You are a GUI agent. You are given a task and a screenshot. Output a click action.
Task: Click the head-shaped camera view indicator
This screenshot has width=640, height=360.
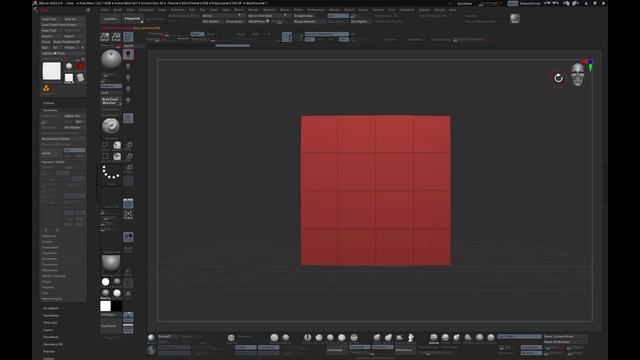pos(578,75)
